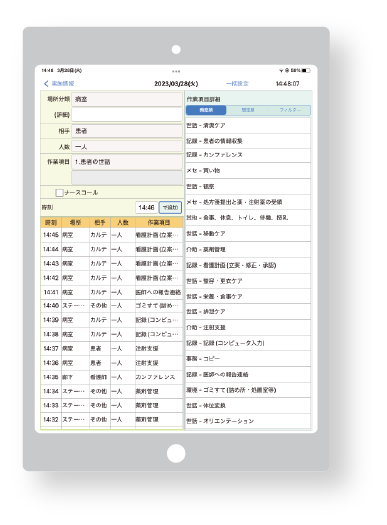Select the 14:38 row in the log table
This screenshot has height=525, width=387.
(x=112, y=334)
